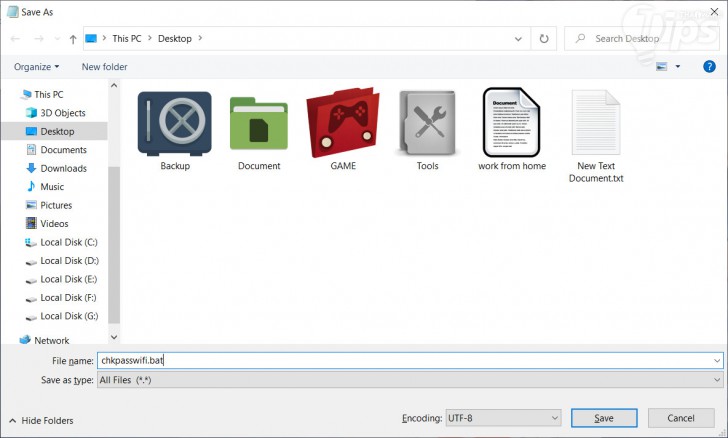Go up one folder level arrow

click(73, 39)
